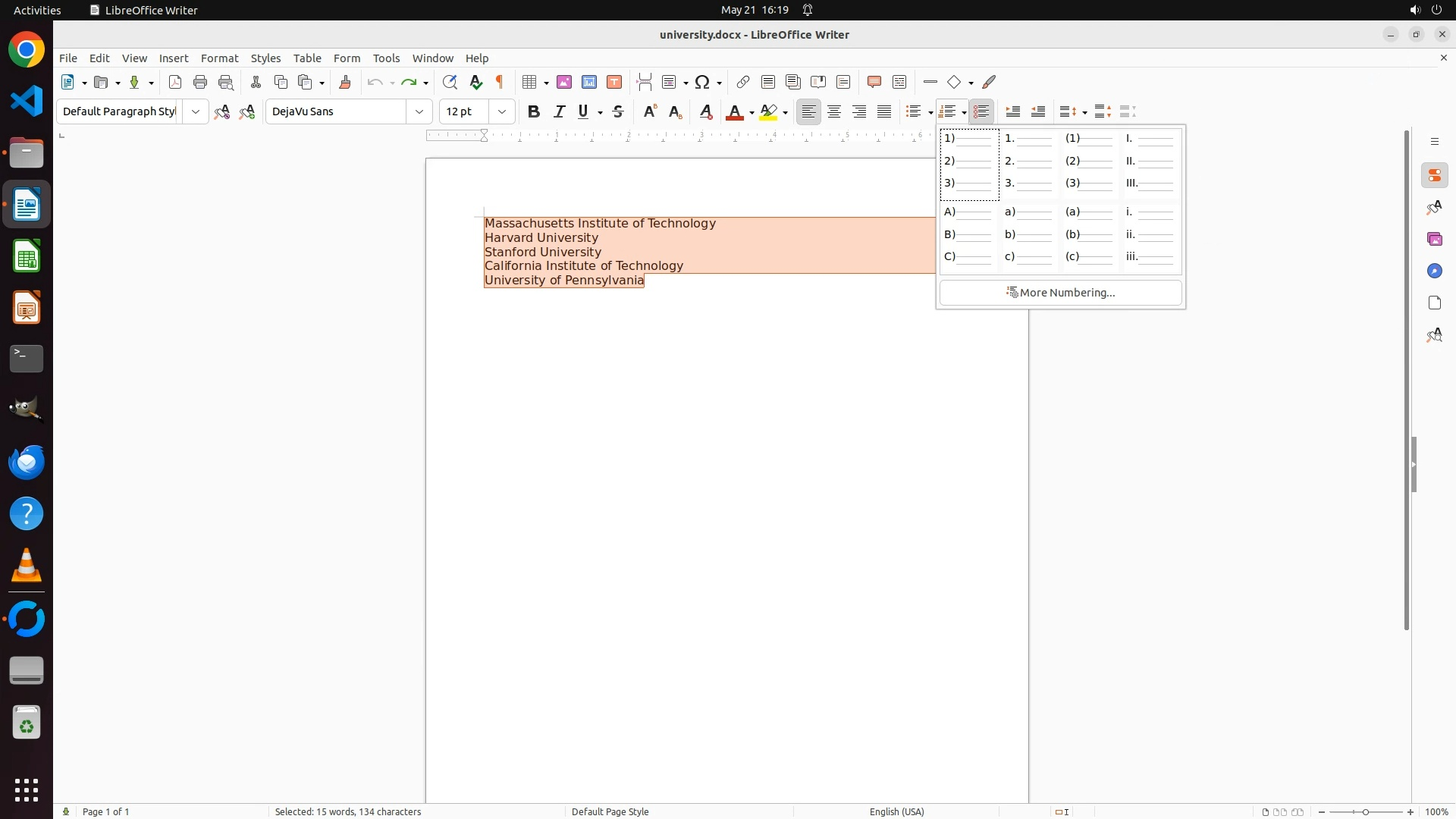Open the Format menu

[219, 58]
